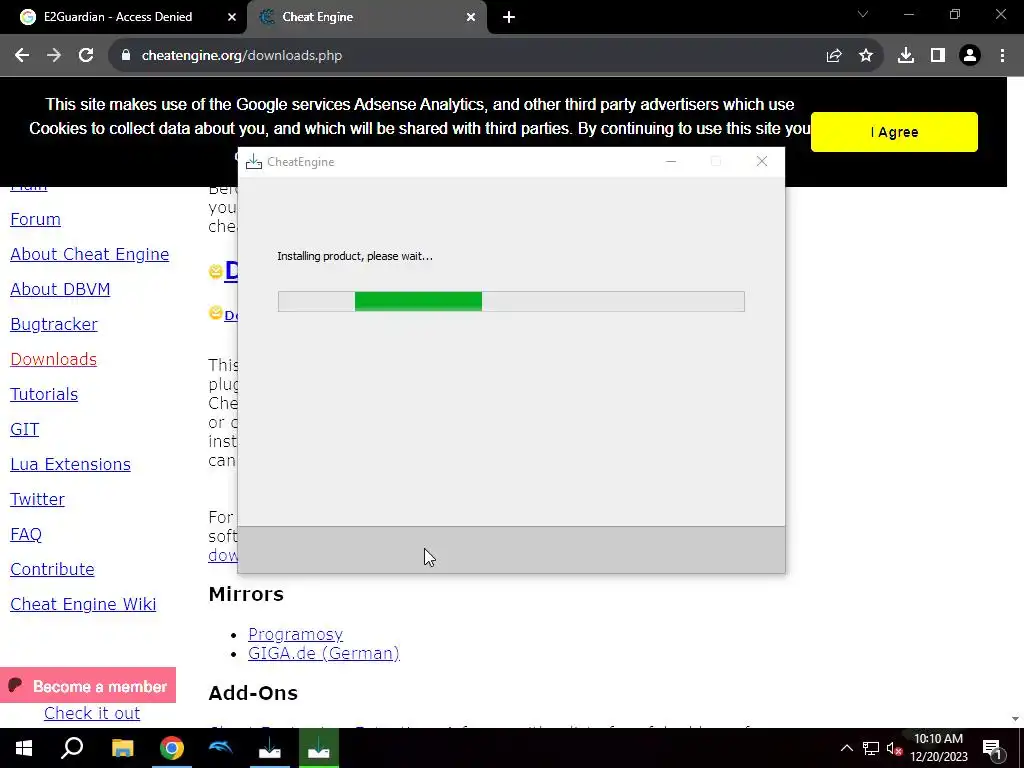Open the FAQ link
This screenshot has width=1024, height=768.
25,534
